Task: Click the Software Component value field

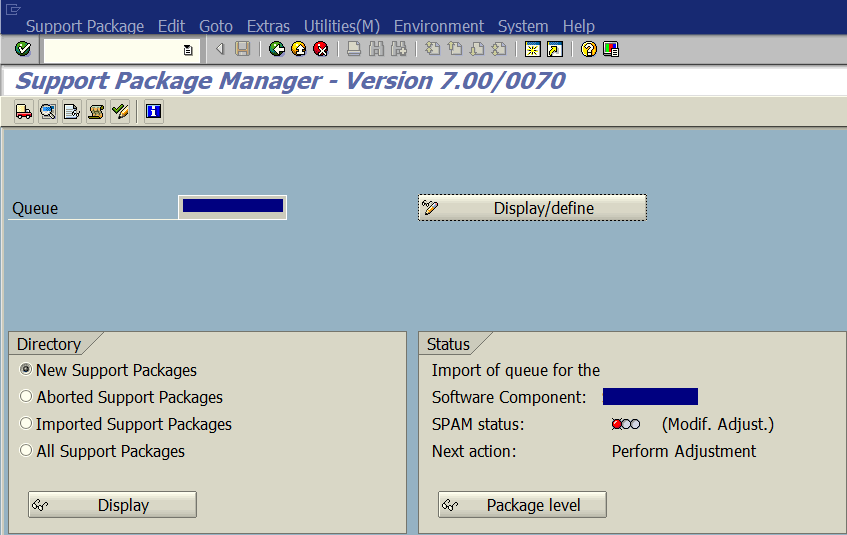Action: point(650,397)
